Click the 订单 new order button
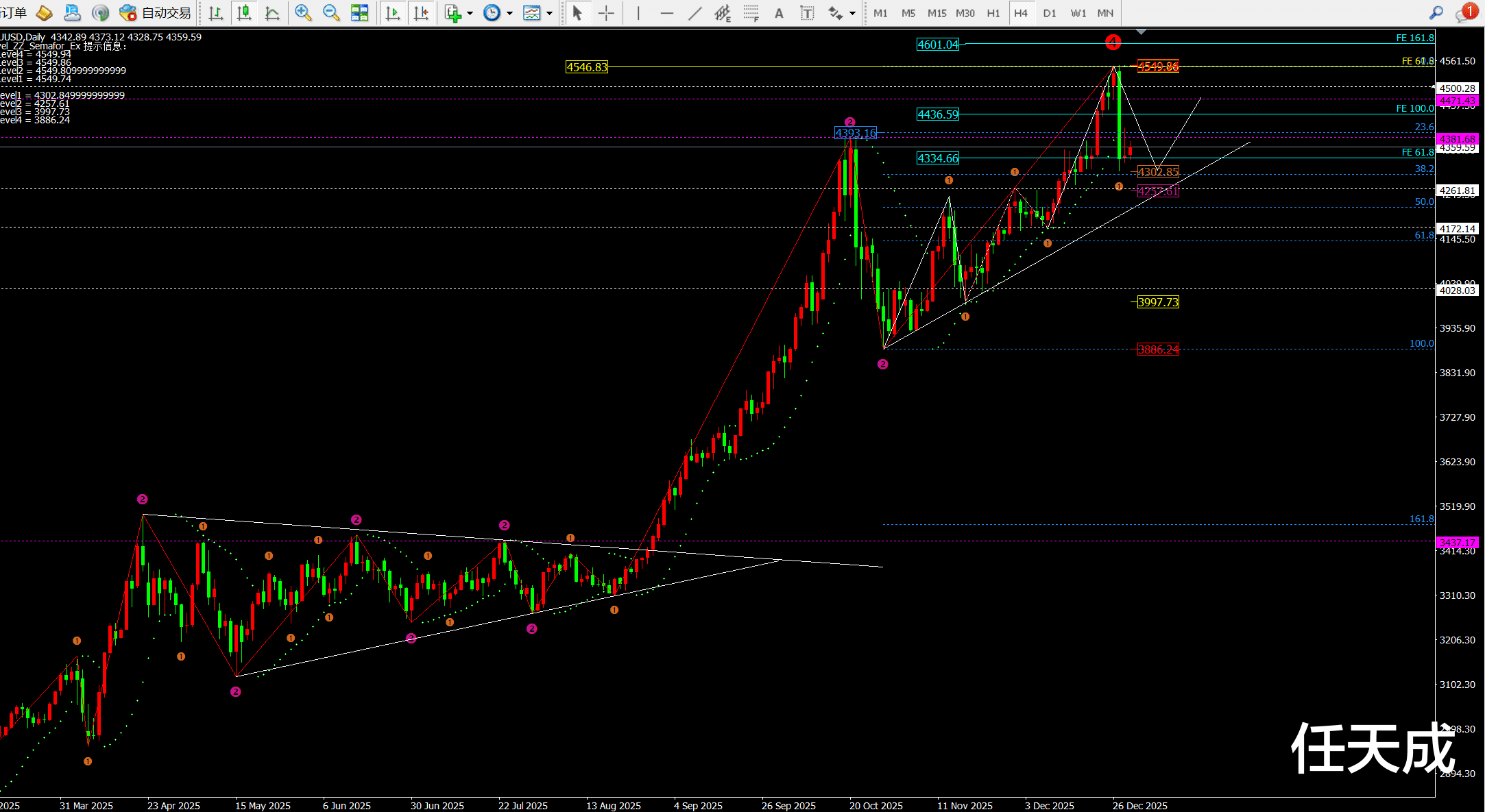The height and width of the screenshot is (812, 1485). pos(14,12)
